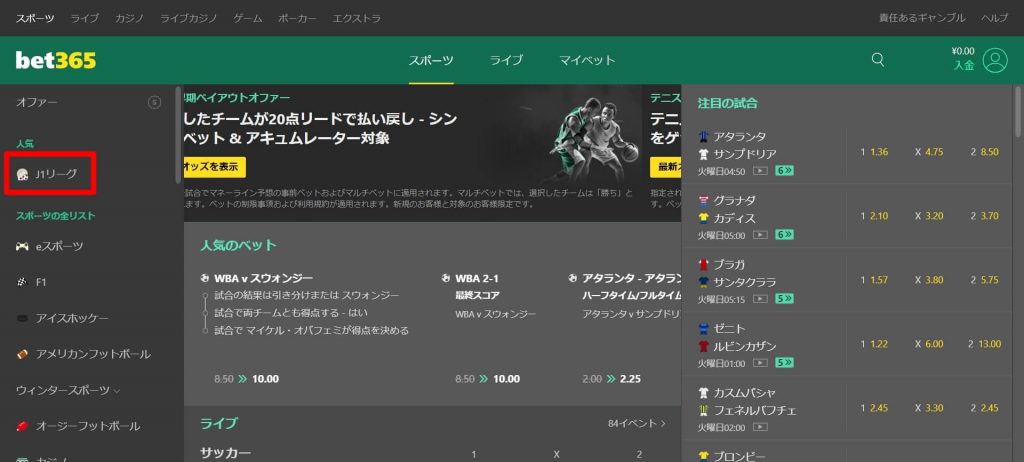
Task: Open the ゲーム top menu item
Action: (x=248, y=18)
